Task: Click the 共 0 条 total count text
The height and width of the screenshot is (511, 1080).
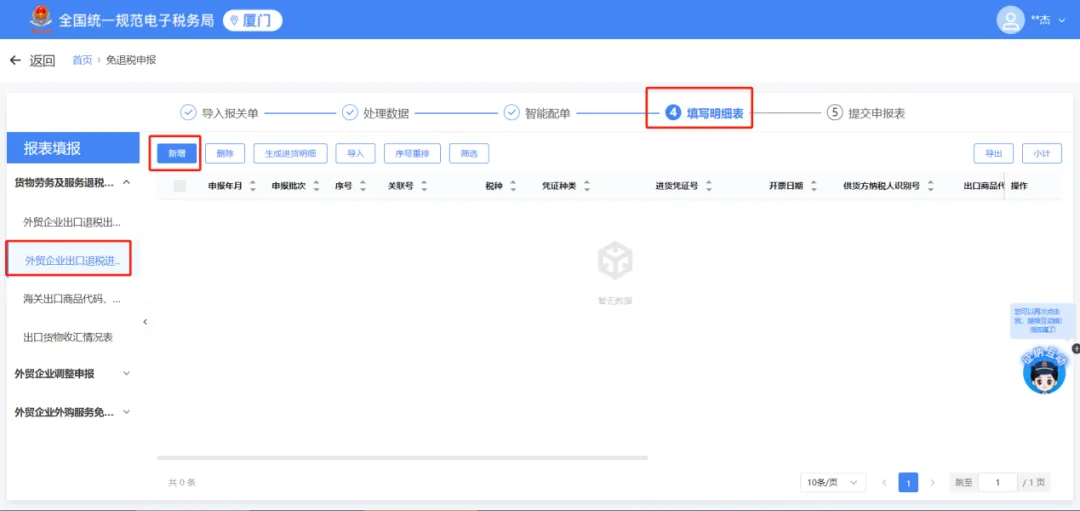Action: click(x=182, y=483)
